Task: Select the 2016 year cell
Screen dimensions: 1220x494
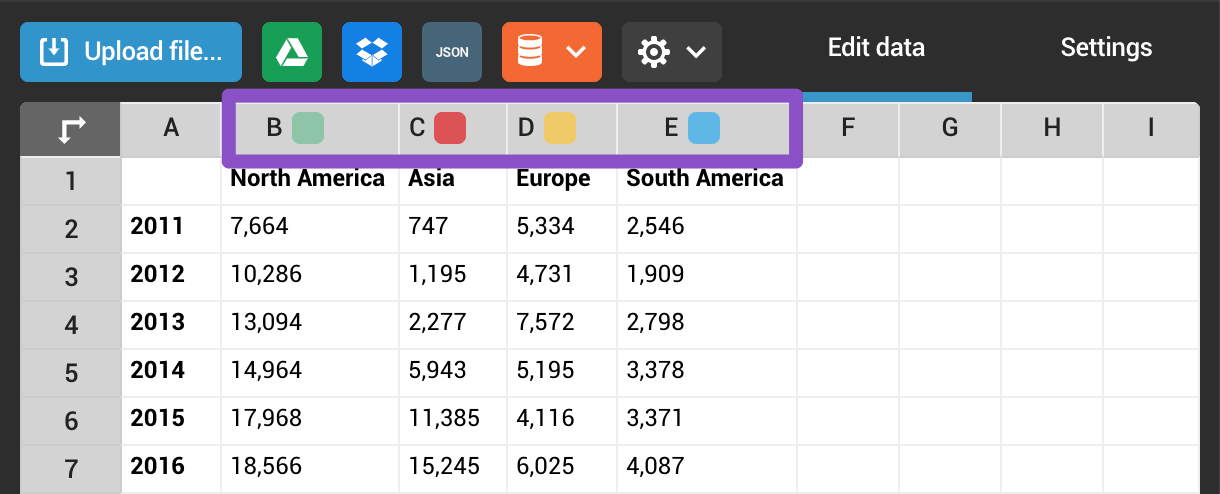Action: coord(171,469)
